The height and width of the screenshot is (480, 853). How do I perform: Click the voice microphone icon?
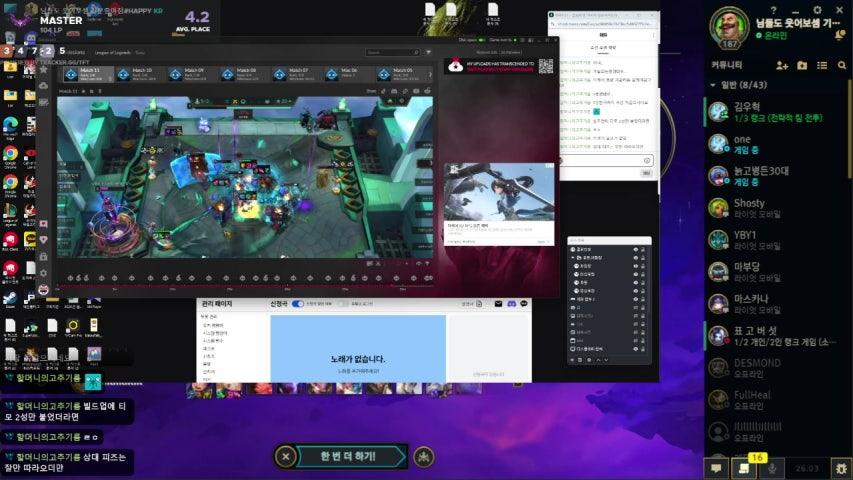[771, 469]
